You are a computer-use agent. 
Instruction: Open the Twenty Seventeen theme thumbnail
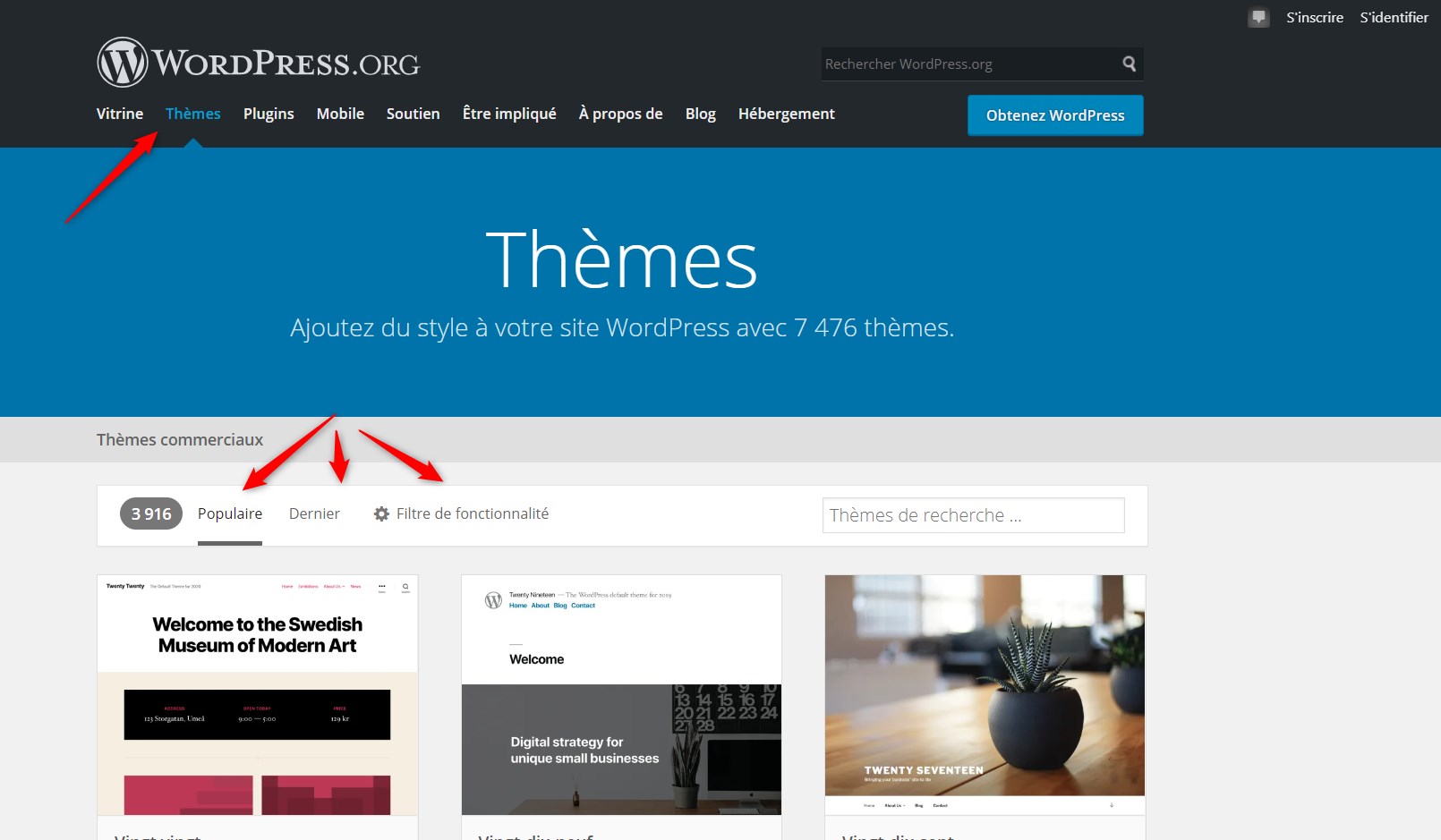coord(985,695)
